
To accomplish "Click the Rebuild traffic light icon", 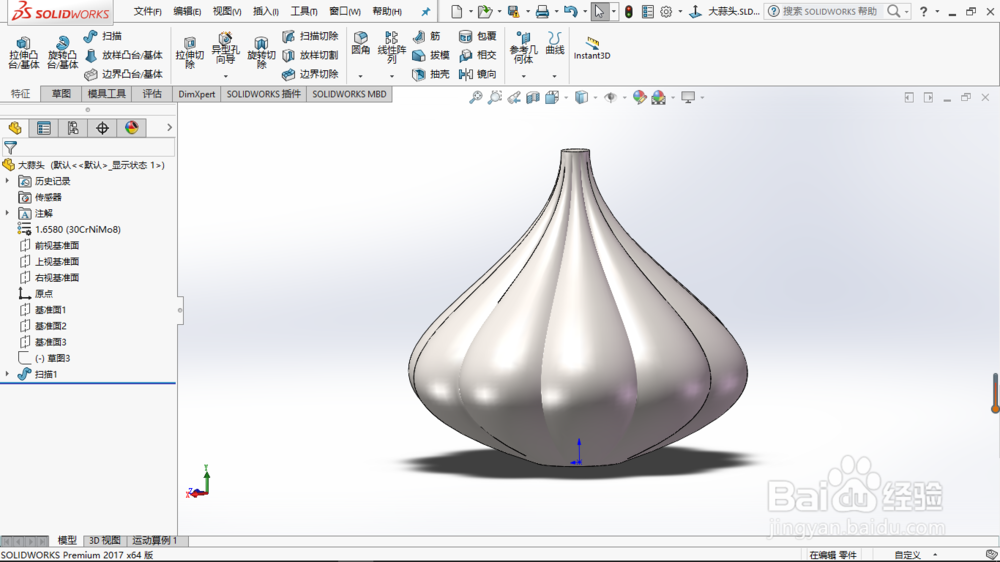I will click(x=628, y=11).
